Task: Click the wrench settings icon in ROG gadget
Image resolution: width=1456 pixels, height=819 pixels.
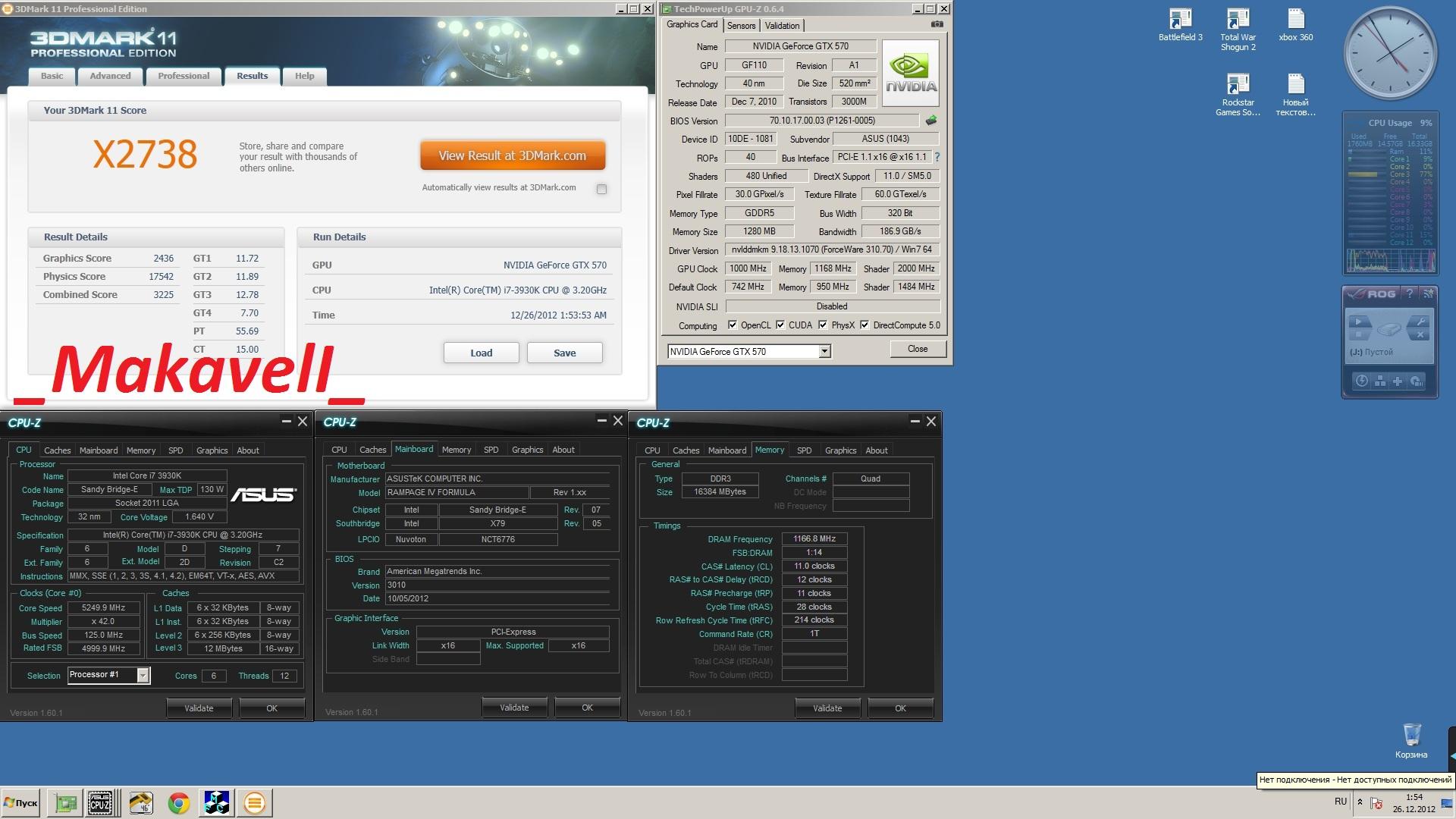Action: coord(1419,322)
